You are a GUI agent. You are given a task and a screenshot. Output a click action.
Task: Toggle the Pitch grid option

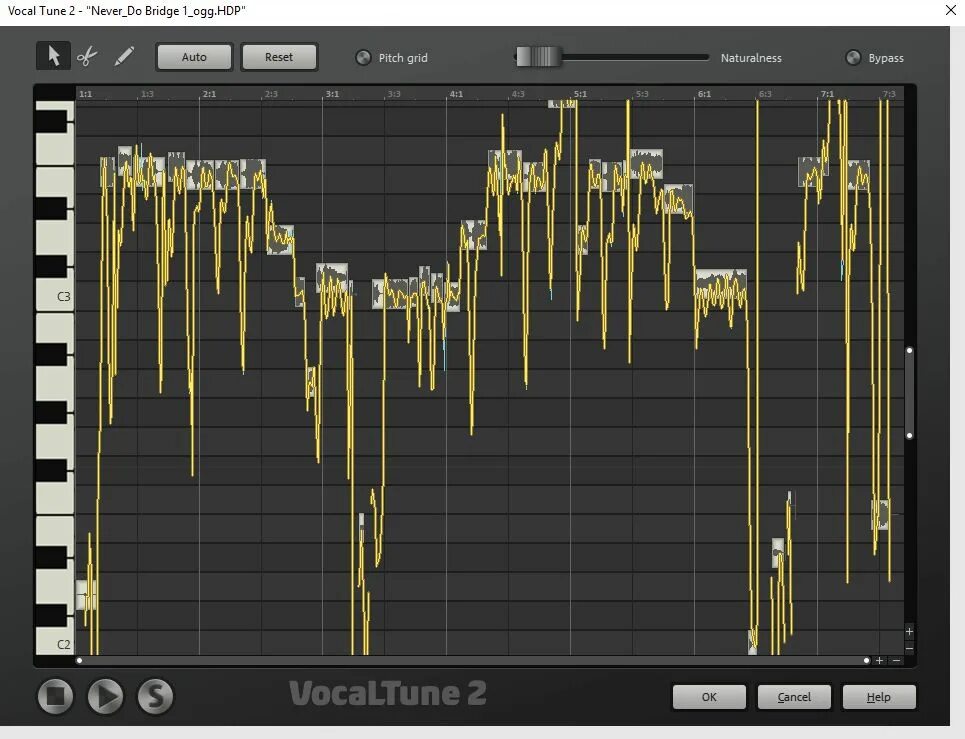[363, 58]
